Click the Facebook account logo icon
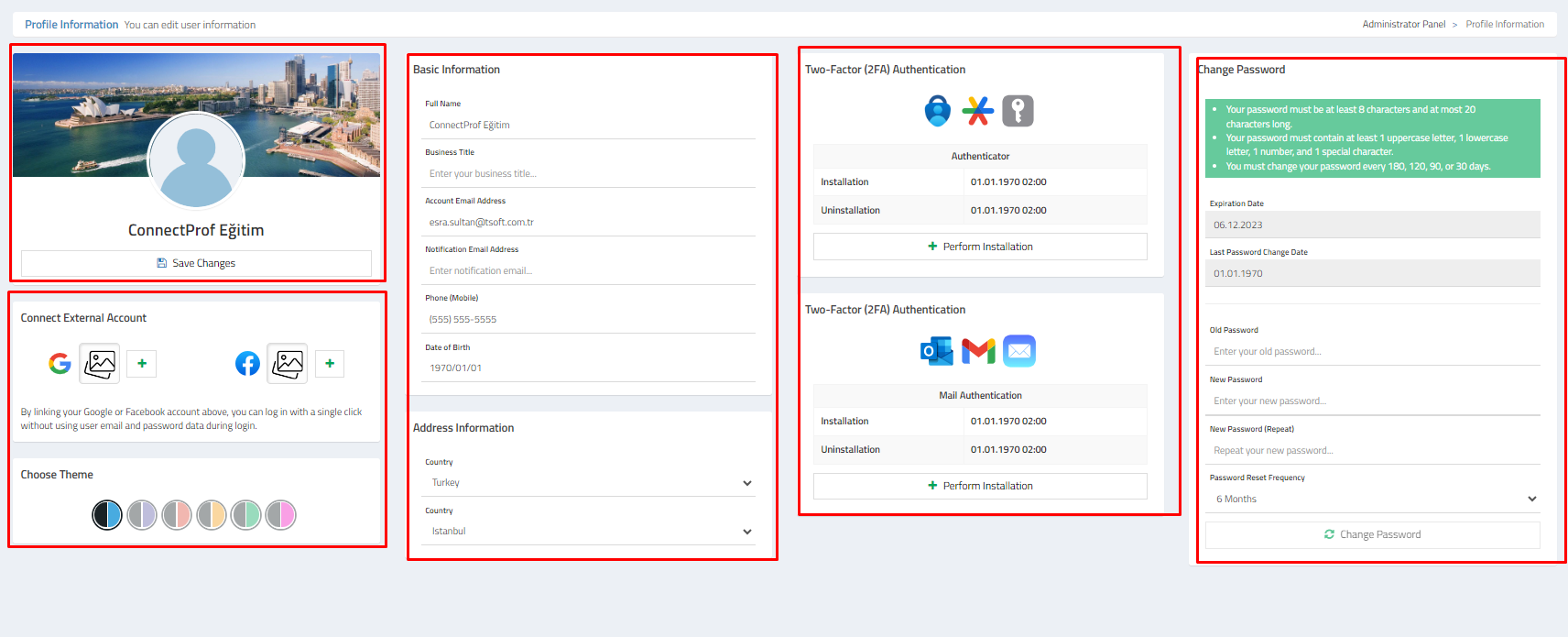This screenshot has height=637, width=1568. (247, 364)
